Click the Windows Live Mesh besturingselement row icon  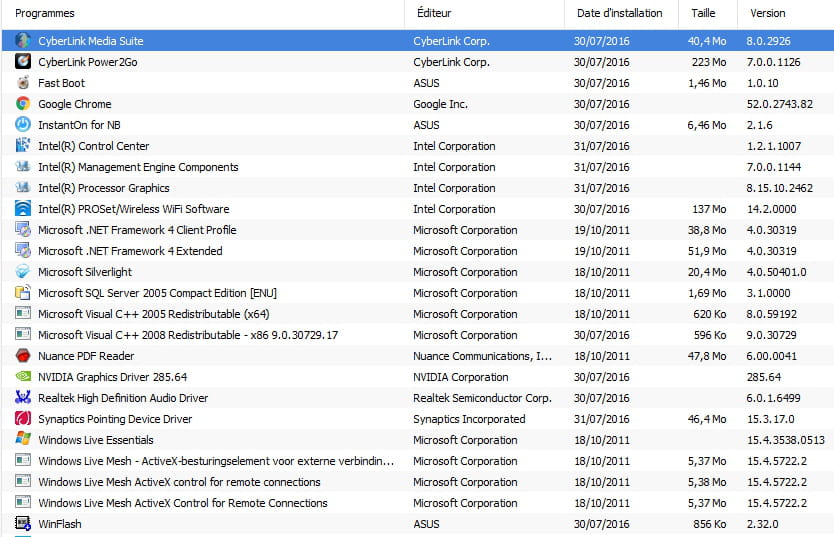click(22, 460)
